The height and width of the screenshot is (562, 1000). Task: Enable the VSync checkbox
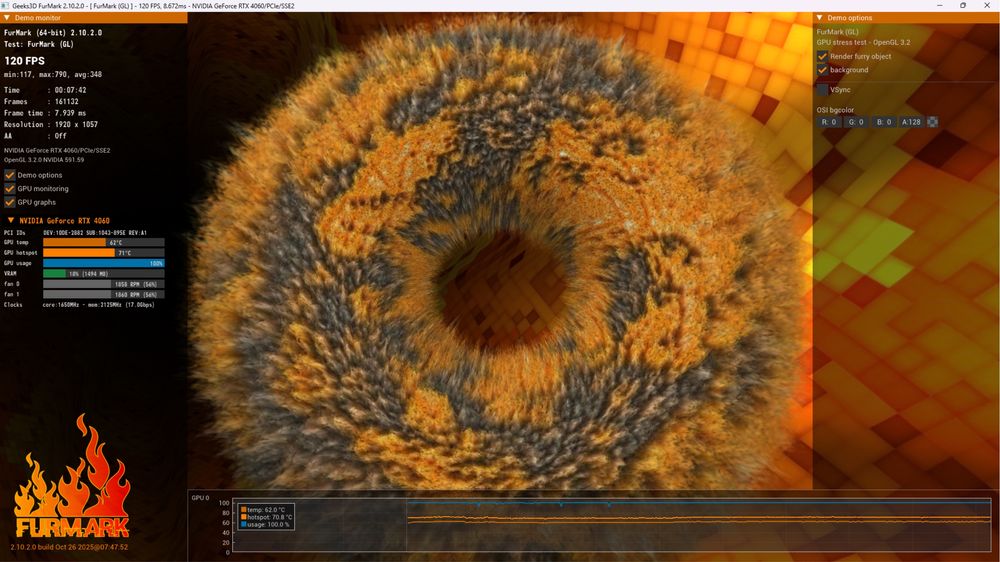click(822, 90)
